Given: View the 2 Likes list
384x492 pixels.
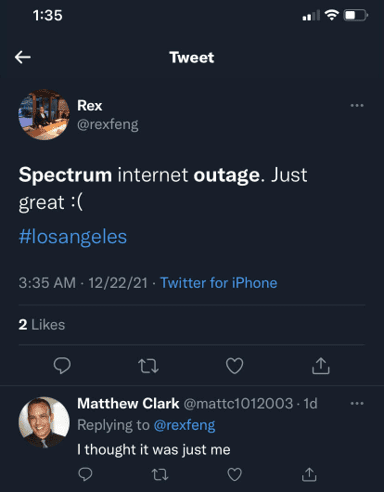Looking at the screenshot, I should coord(42,325).
